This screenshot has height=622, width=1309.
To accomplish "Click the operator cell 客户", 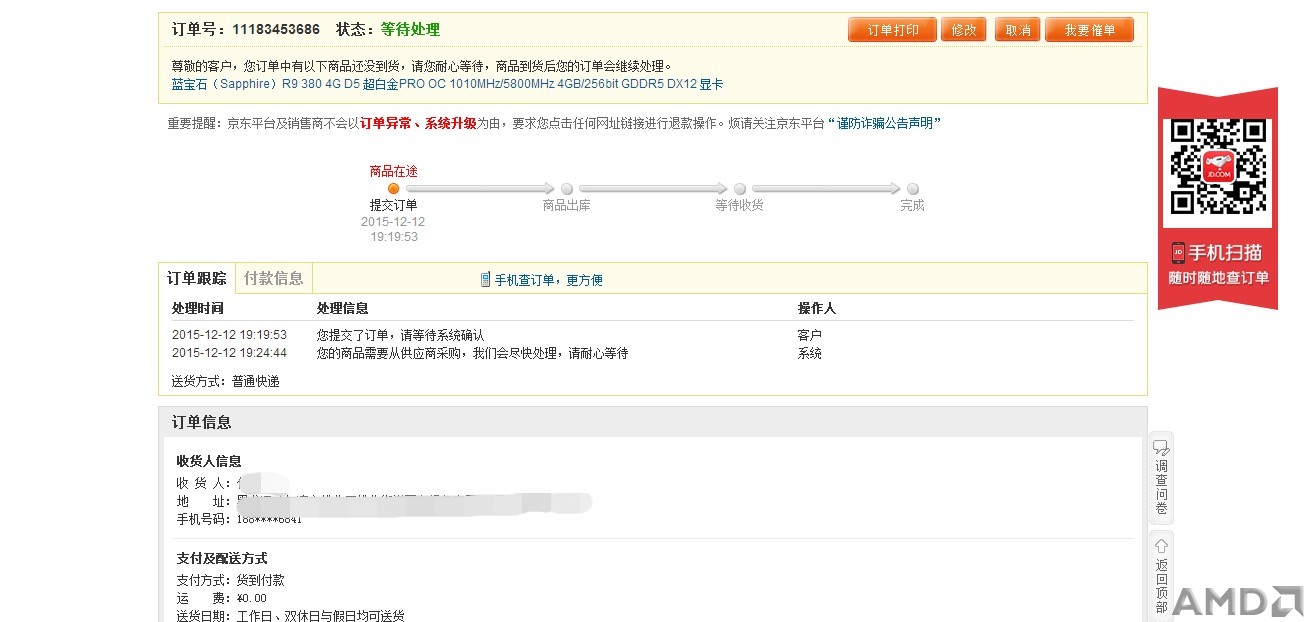I will click(809, 335).
